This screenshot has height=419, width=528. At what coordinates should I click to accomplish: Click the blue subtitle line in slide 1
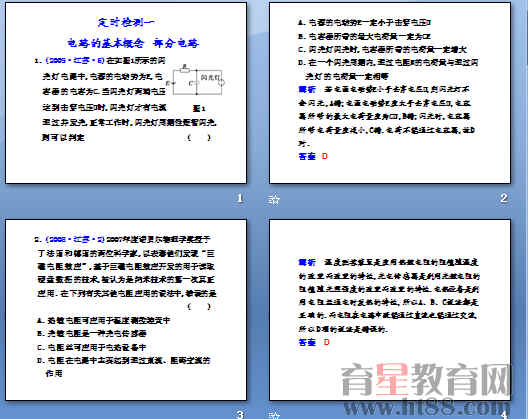(133, 43)
